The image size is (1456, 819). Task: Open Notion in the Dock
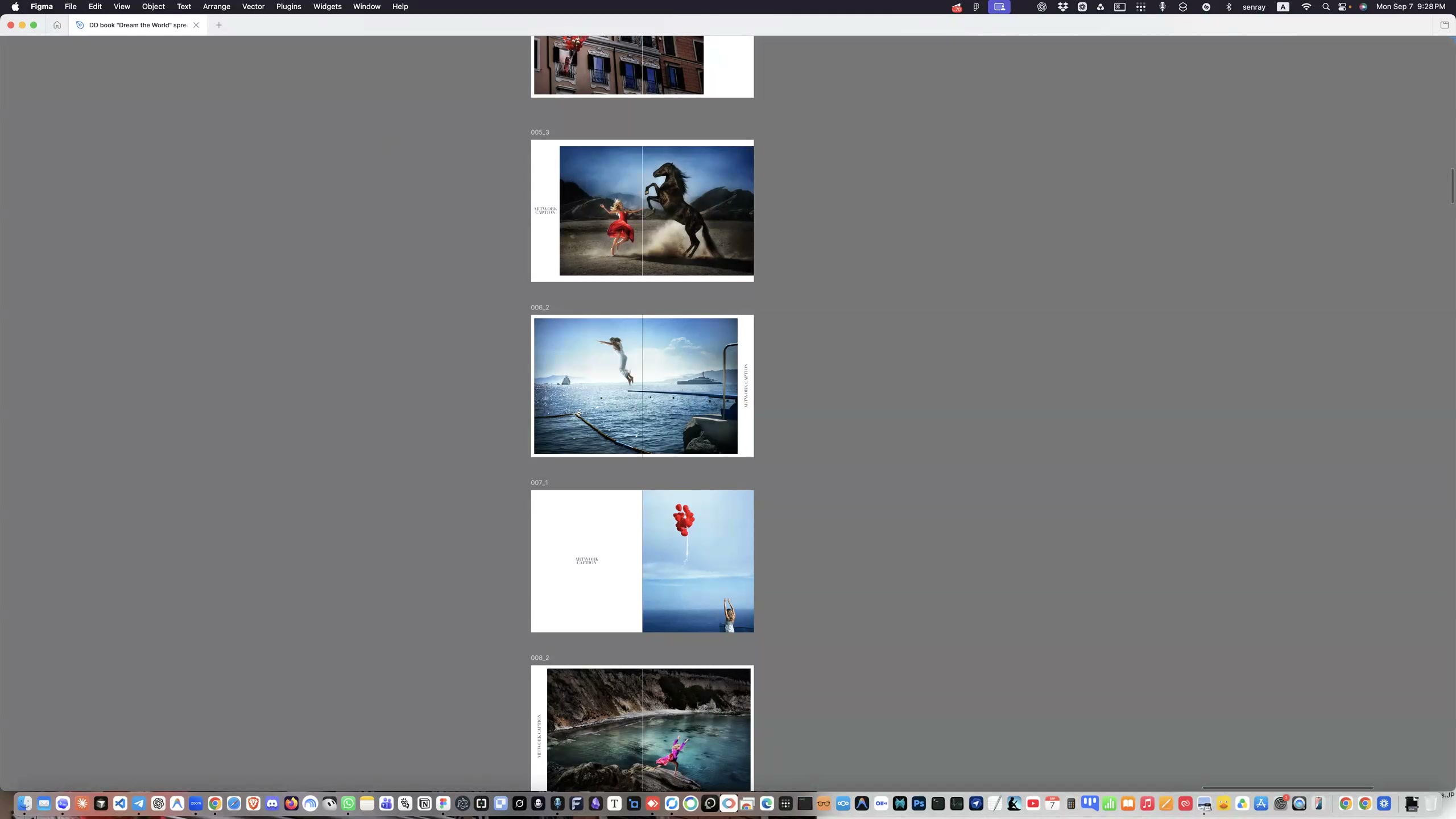(425, 804)
